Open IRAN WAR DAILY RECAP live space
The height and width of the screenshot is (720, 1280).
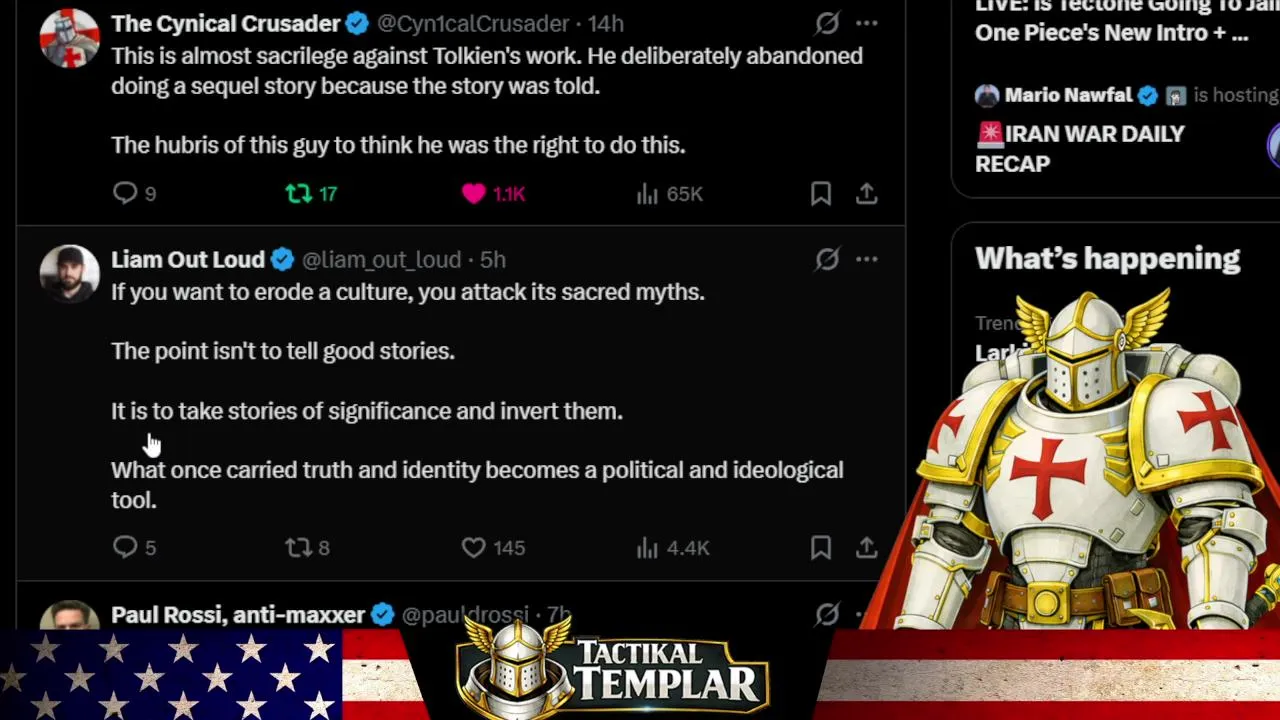click(1080, 149)
